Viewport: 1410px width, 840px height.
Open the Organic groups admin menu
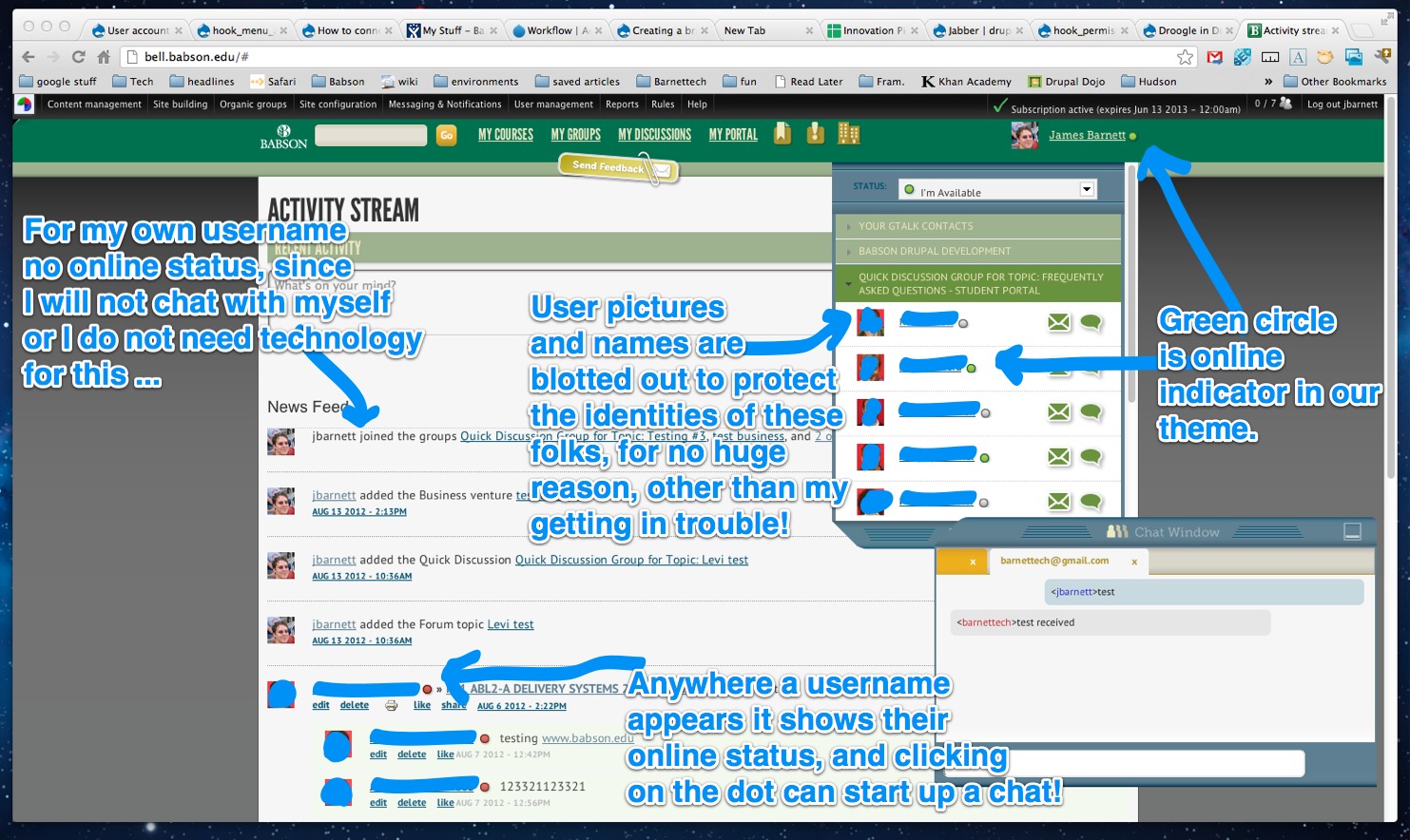[253, 105]
